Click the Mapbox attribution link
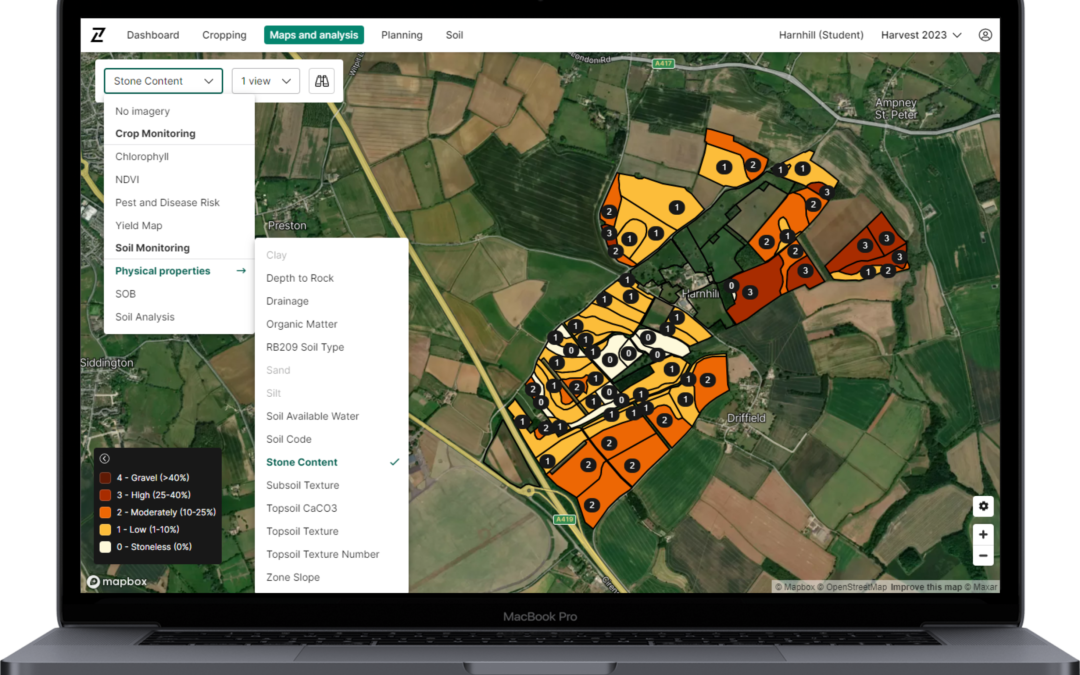 pyautogui.click(x=795, y=587)
